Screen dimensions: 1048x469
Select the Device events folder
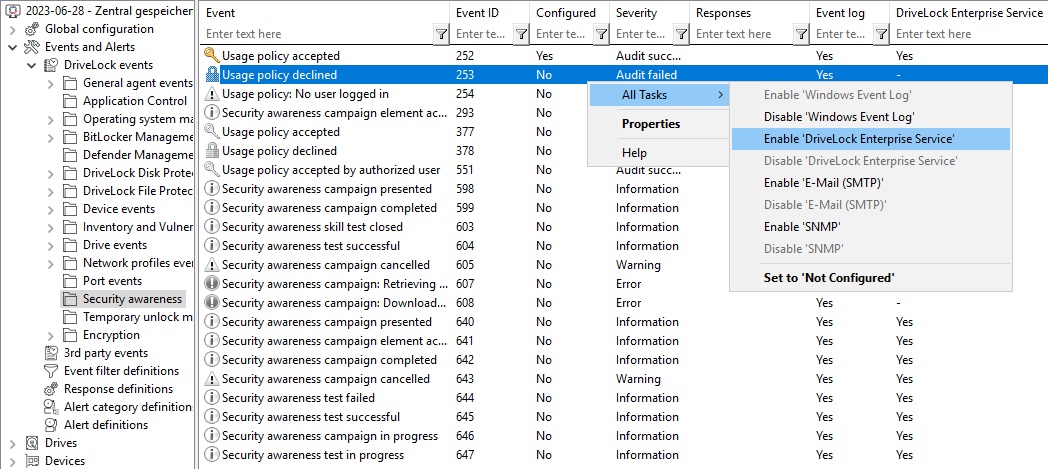tap(118, 209)
